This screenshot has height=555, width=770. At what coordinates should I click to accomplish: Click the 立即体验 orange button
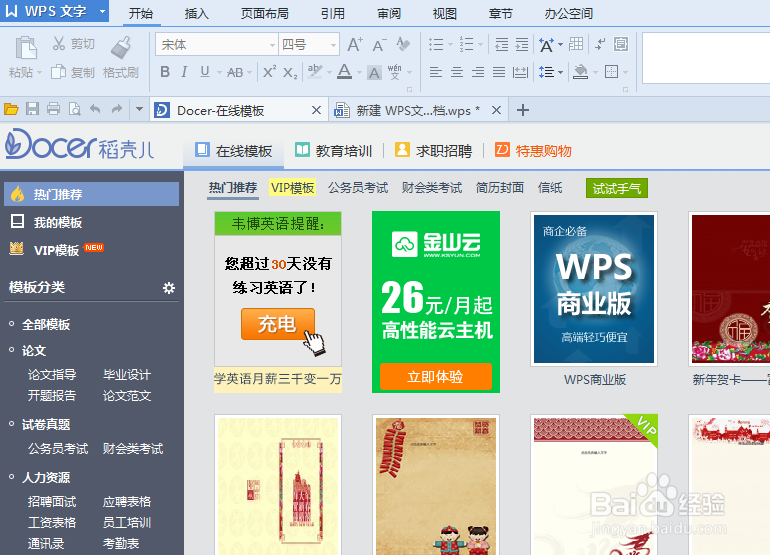[x=436, y=377]
